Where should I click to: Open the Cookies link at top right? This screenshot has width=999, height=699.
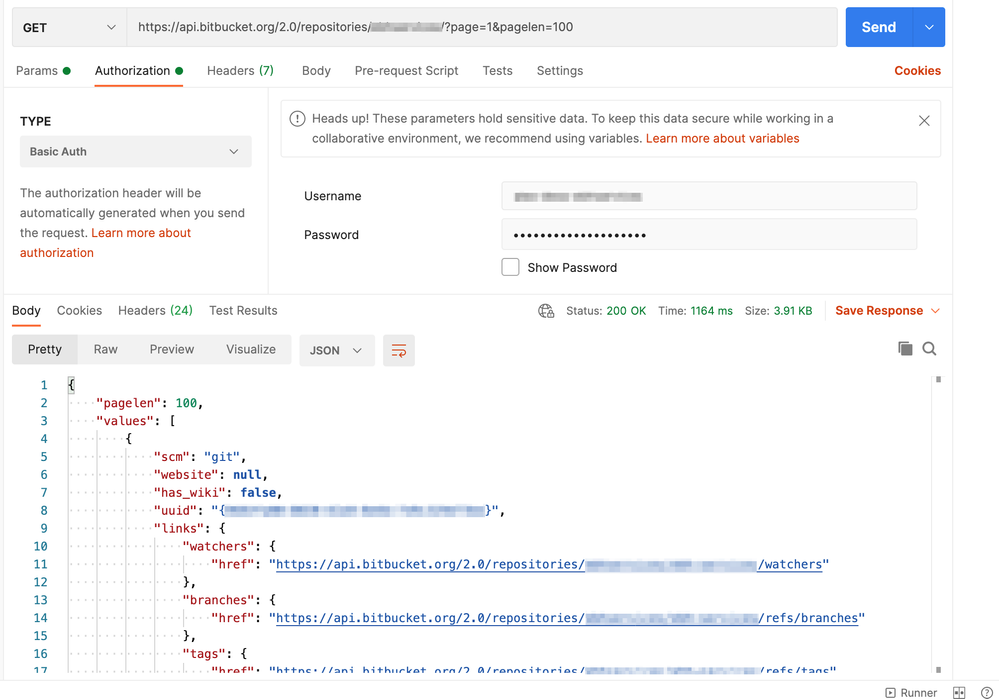point(917,71)
